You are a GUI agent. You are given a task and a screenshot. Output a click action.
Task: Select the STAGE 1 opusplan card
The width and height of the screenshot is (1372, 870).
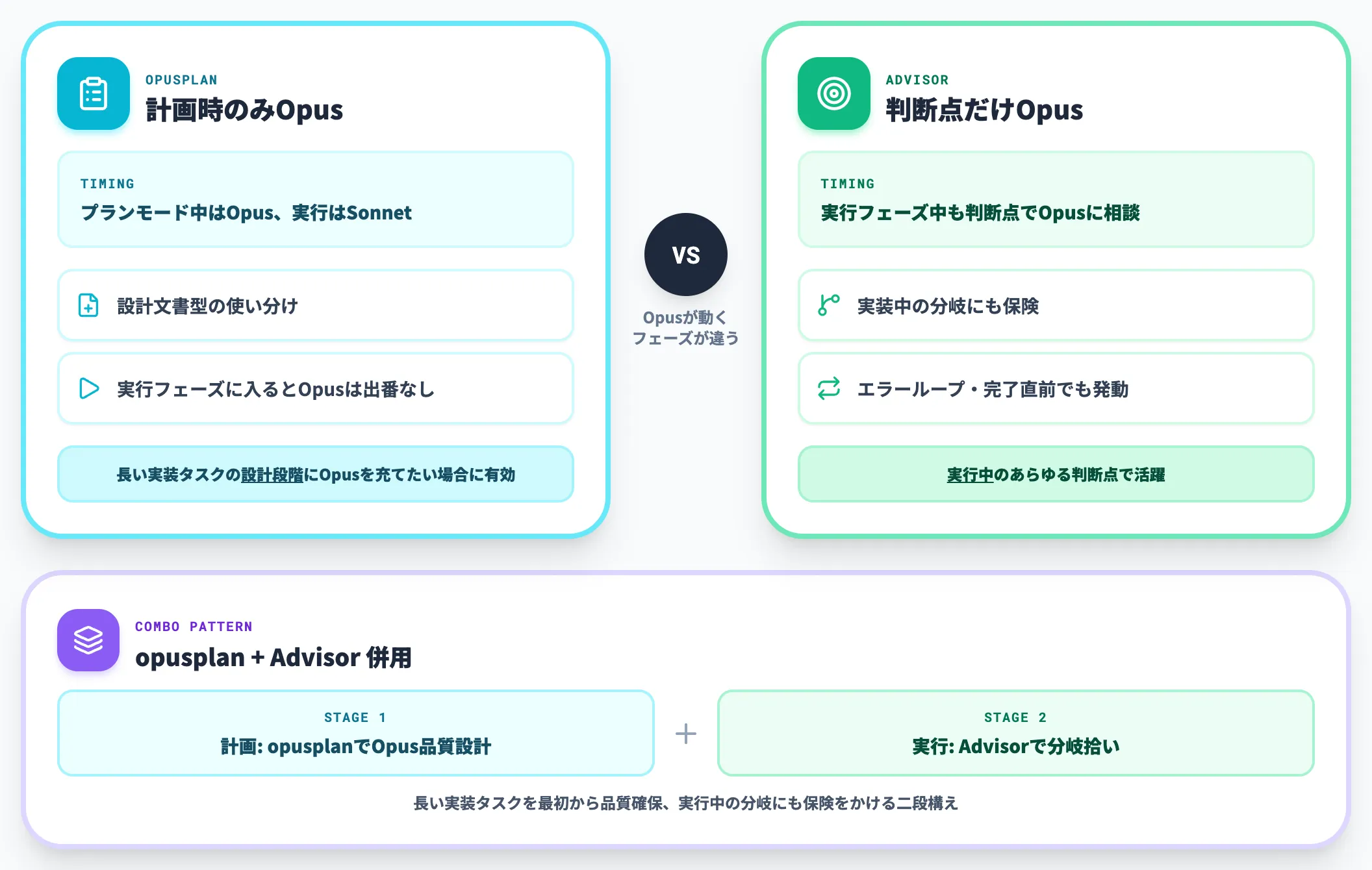point(356,733)
